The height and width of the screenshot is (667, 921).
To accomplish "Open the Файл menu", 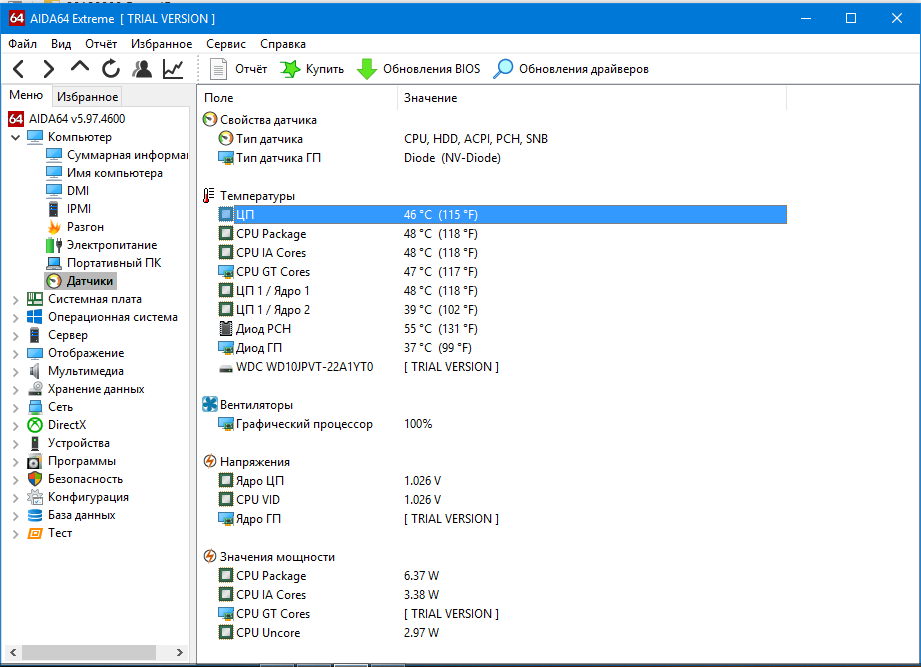I will point(22,44).
